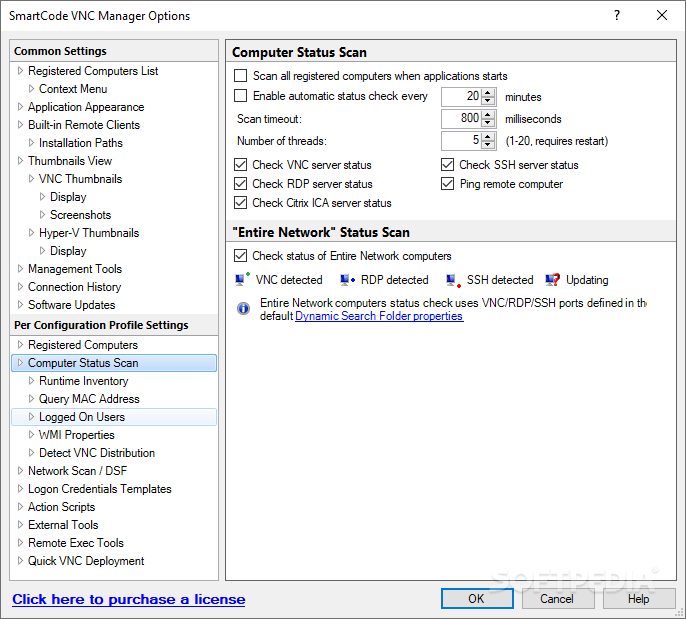Enable Scan all registered computers at start
686x619 pixels.
pyautogui.click(x=240, y=76)
